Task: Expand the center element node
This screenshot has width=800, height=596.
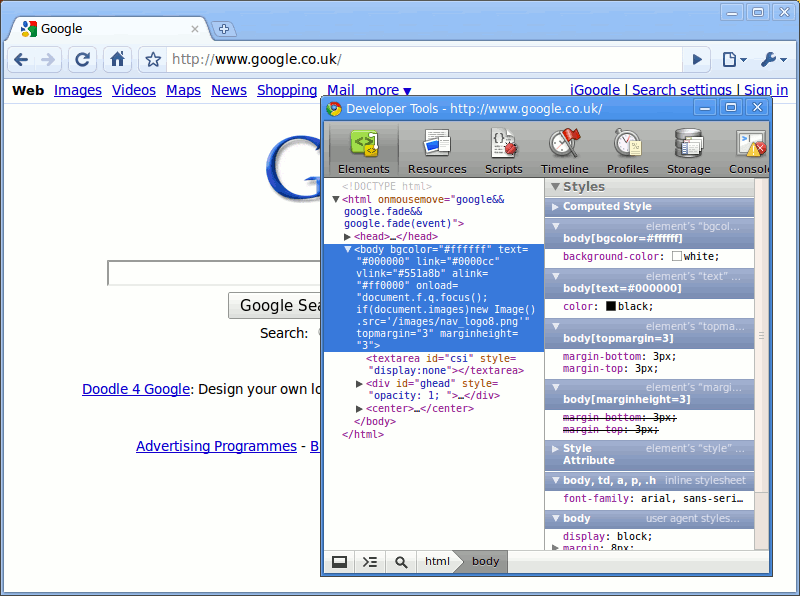Action: coord(360,409)
